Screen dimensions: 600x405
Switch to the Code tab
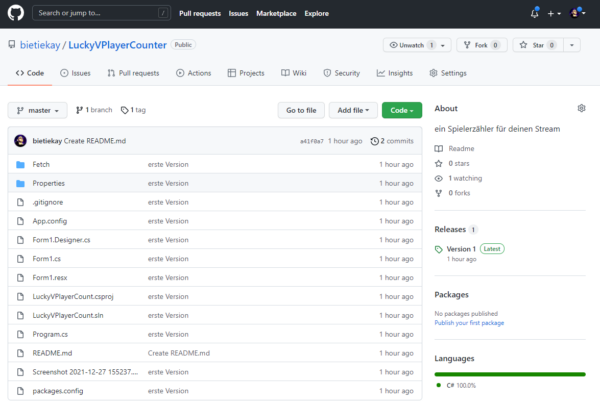[30, 73]
